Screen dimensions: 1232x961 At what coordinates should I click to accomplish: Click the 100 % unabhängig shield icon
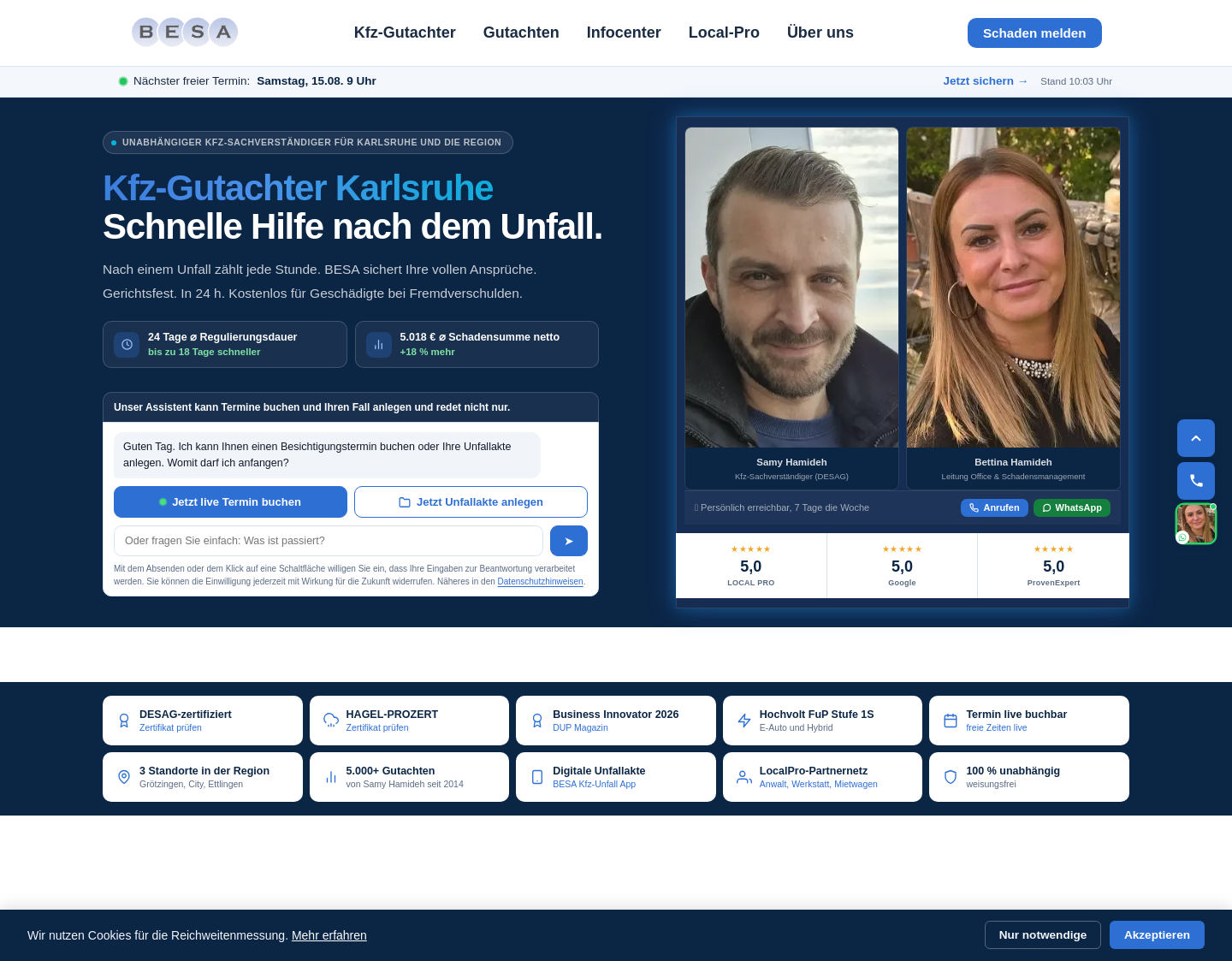pyautogui.click(x=951, y=777)
